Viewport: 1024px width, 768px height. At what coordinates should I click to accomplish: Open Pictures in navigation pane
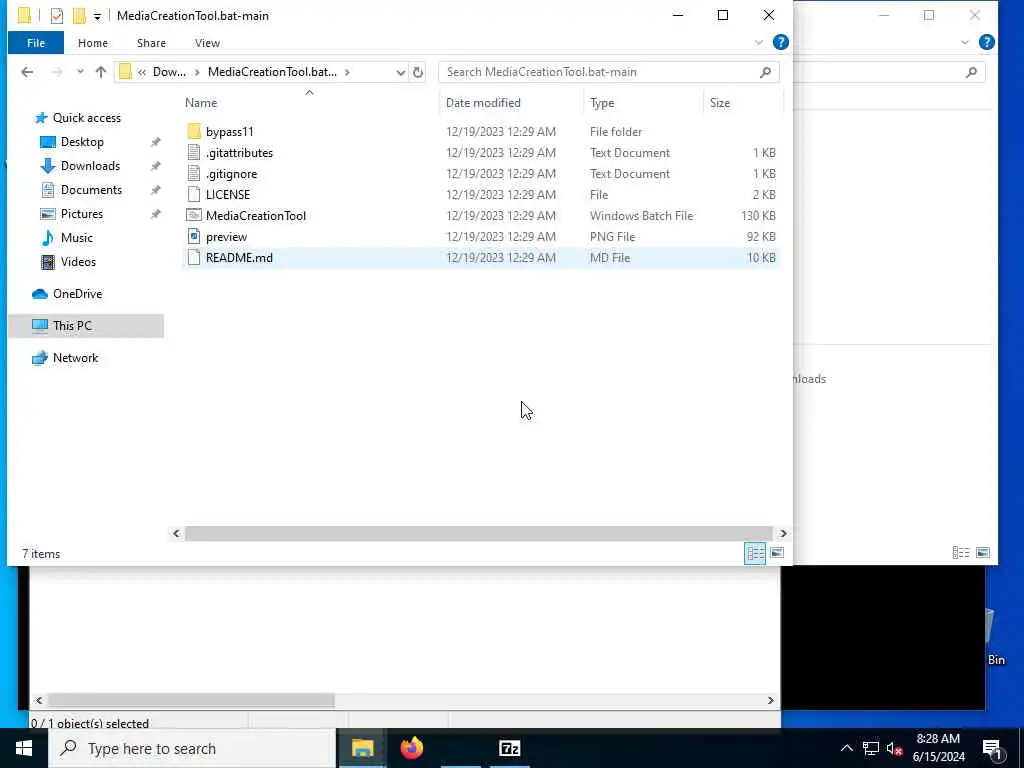(82, 214)
